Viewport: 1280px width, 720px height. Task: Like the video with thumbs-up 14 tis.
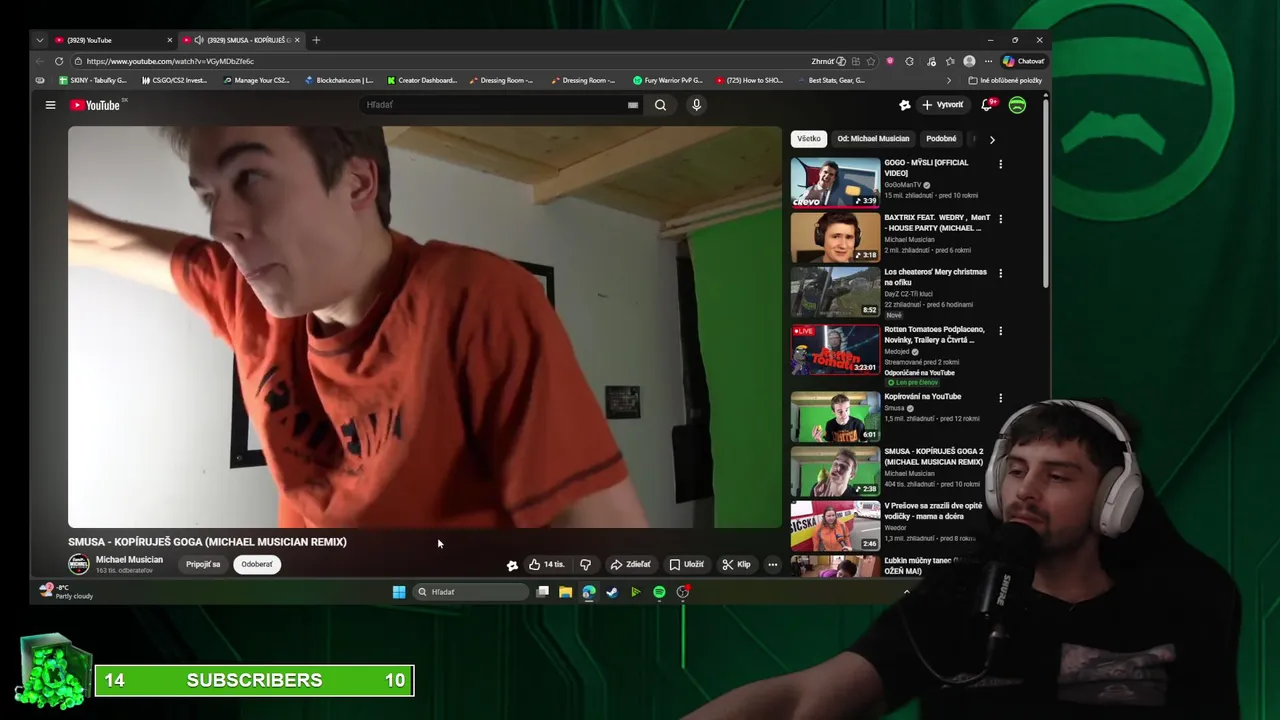(x=546, y=564)
